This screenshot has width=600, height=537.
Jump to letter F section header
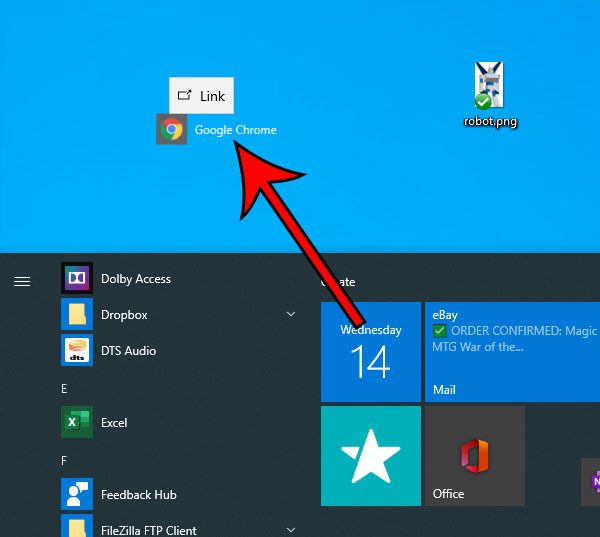[64, 460]
